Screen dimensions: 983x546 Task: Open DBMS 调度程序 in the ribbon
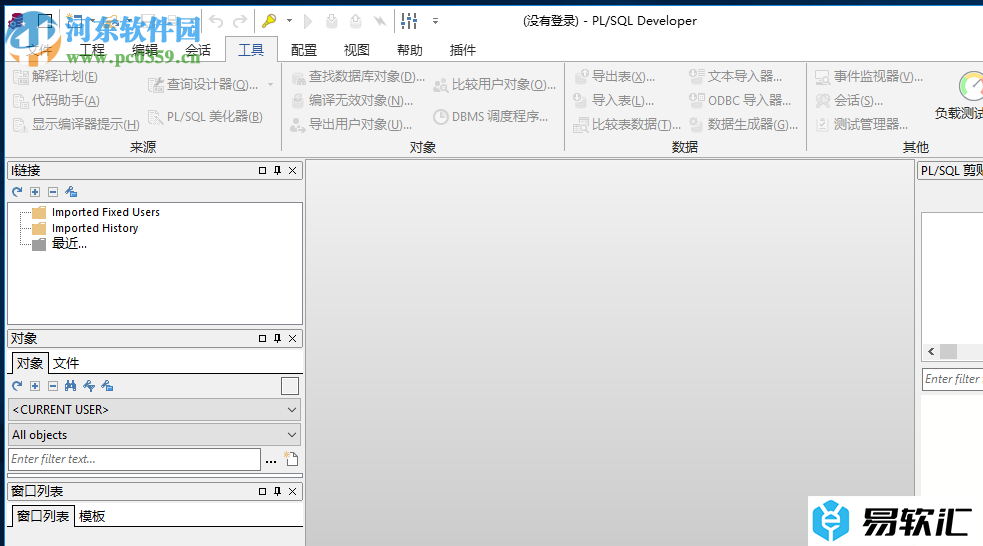491,117
